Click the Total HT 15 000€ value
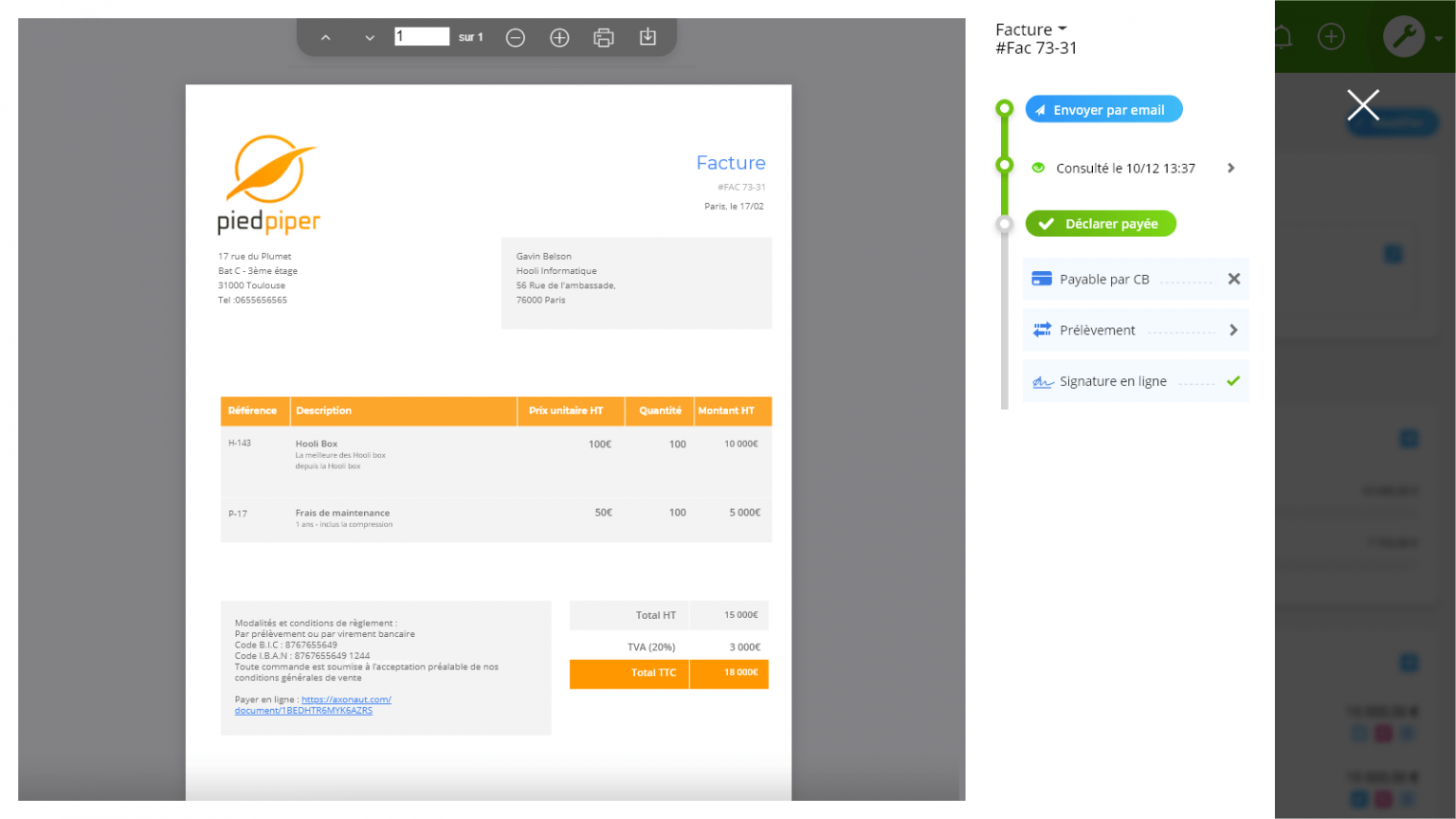Screen dimensions: 1456x819 (x=741, y=615)
